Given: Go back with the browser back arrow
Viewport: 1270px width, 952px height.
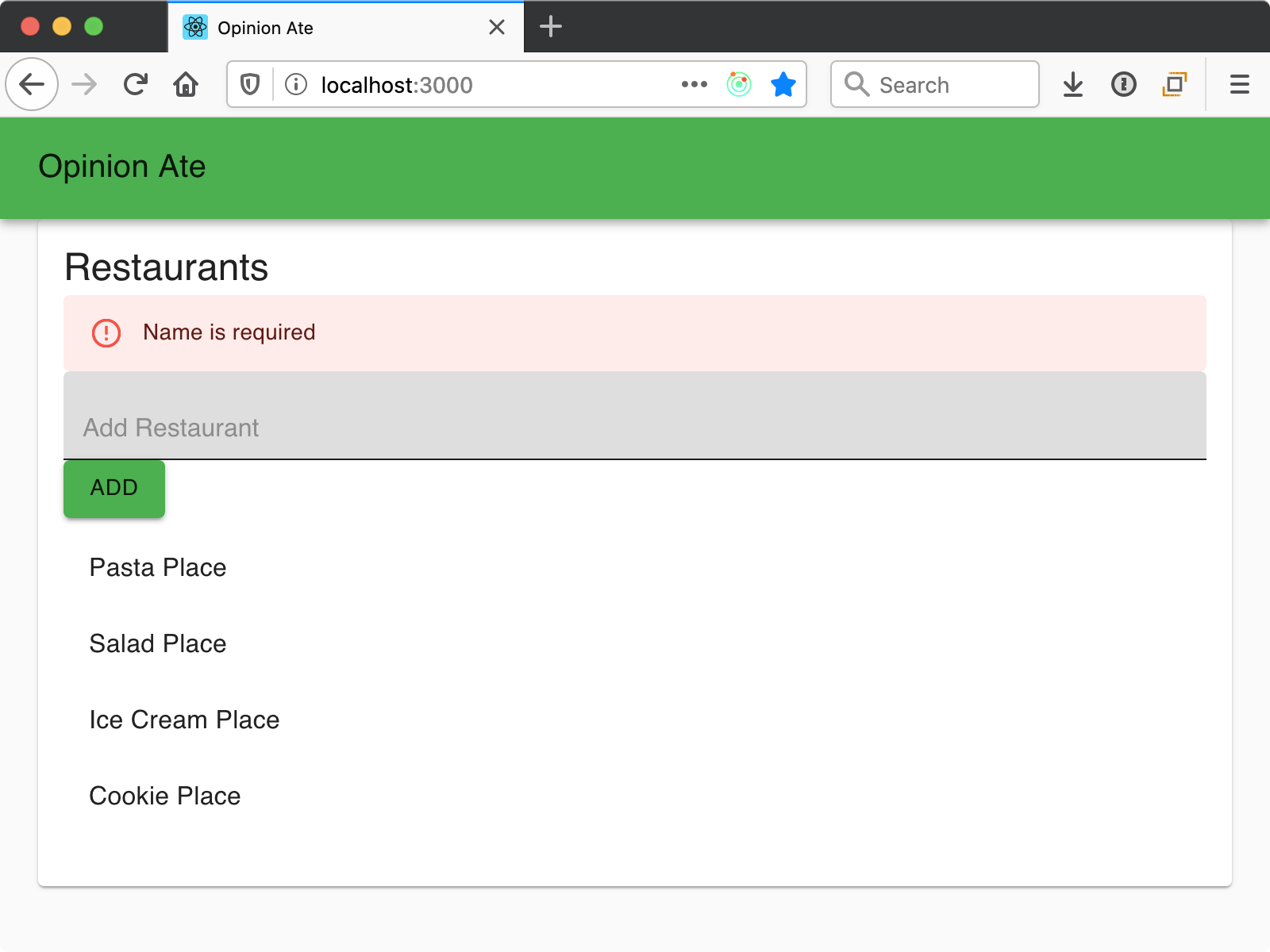Looking at the screenshot, I should 32,84.
